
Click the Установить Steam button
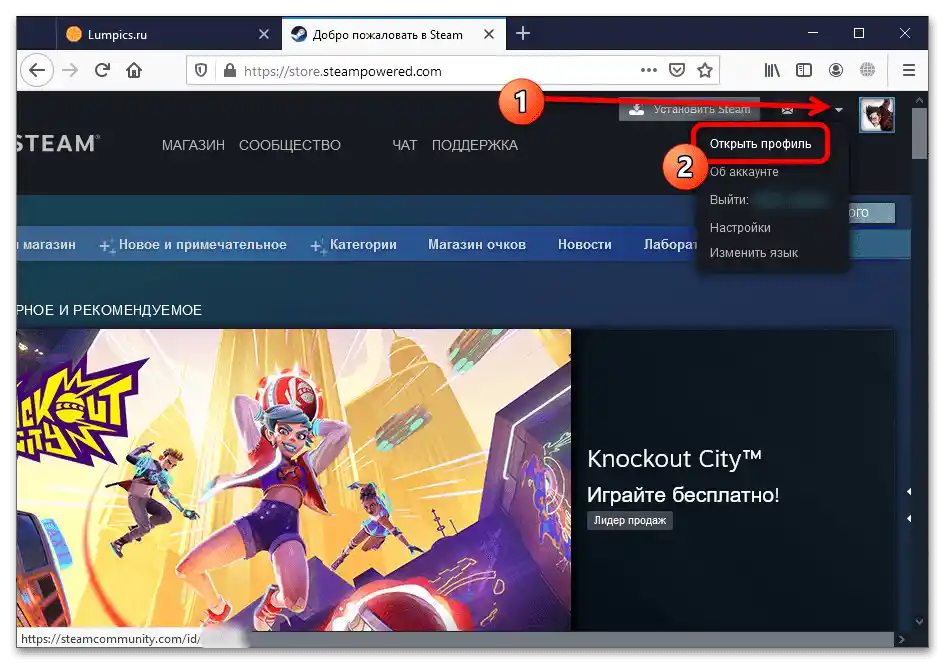(x=689, y=109)
